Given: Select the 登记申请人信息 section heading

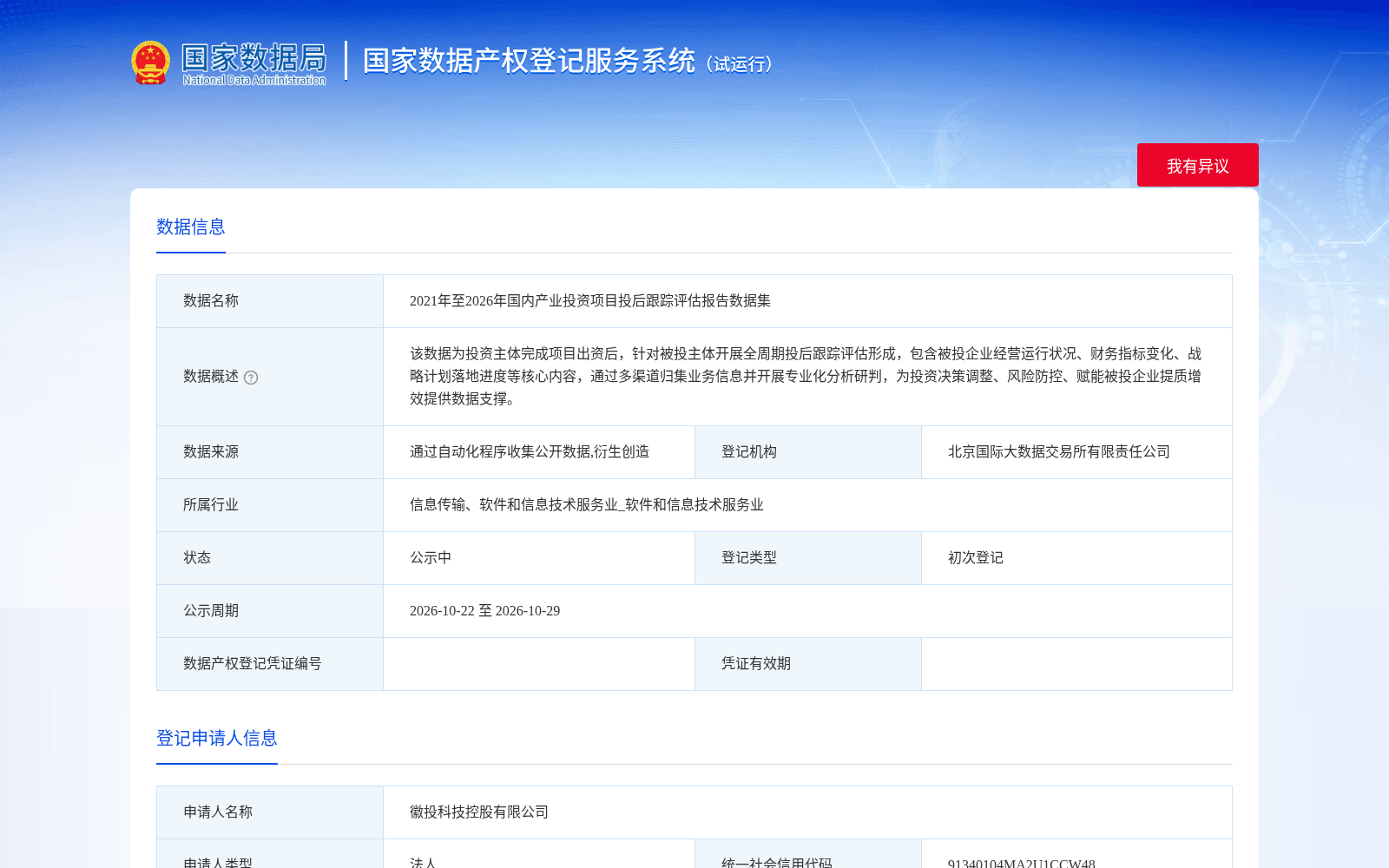Looking at the screenshot, I should [x=217, y=739].
